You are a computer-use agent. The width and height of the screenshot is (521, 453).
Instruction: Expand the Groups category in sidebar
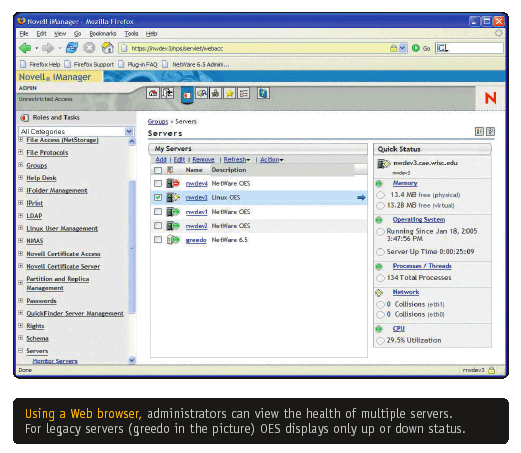pyautogui.click(x=21, y=165)
